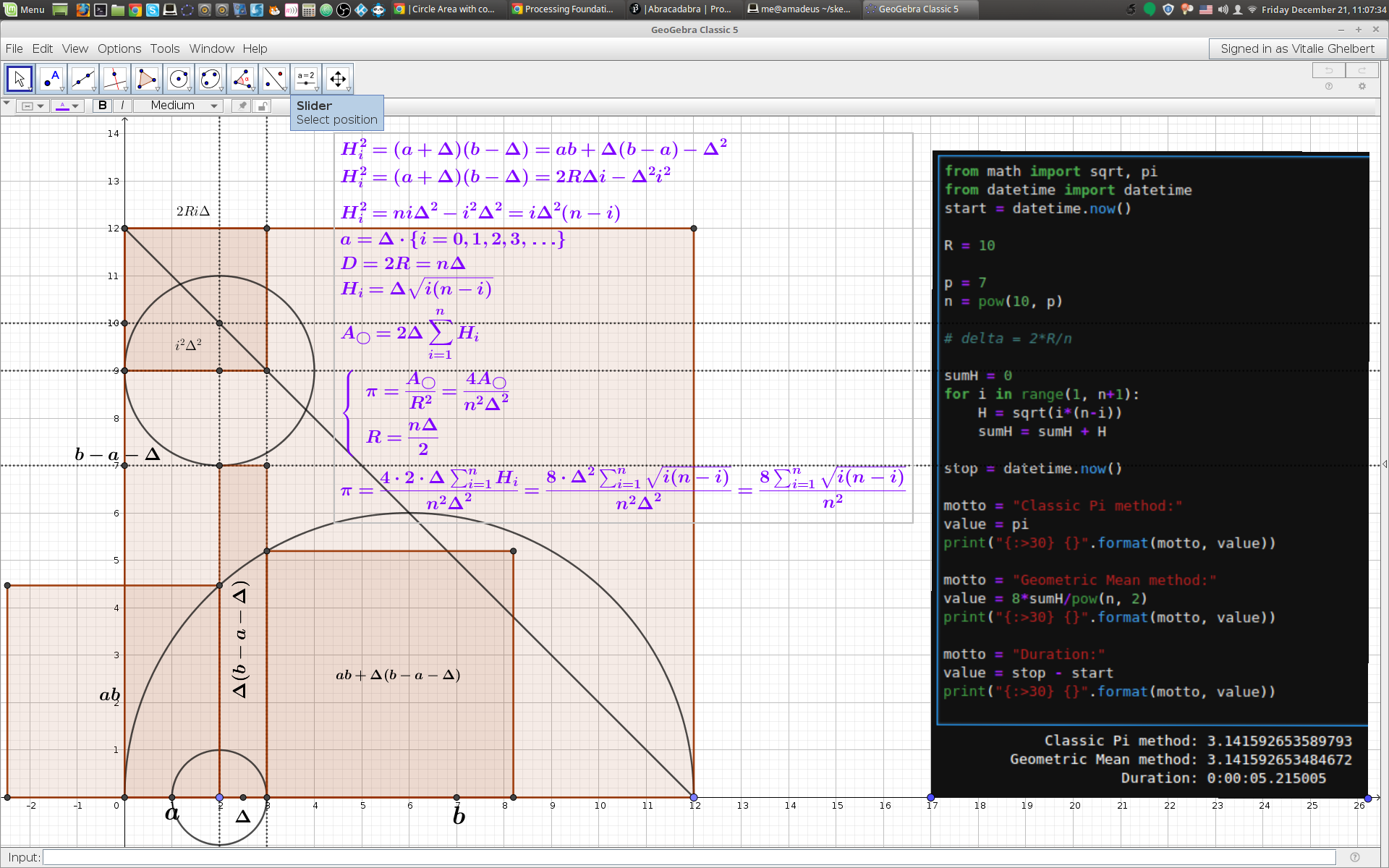
Task: Click the Python code image
Action: coord(1150,474)
